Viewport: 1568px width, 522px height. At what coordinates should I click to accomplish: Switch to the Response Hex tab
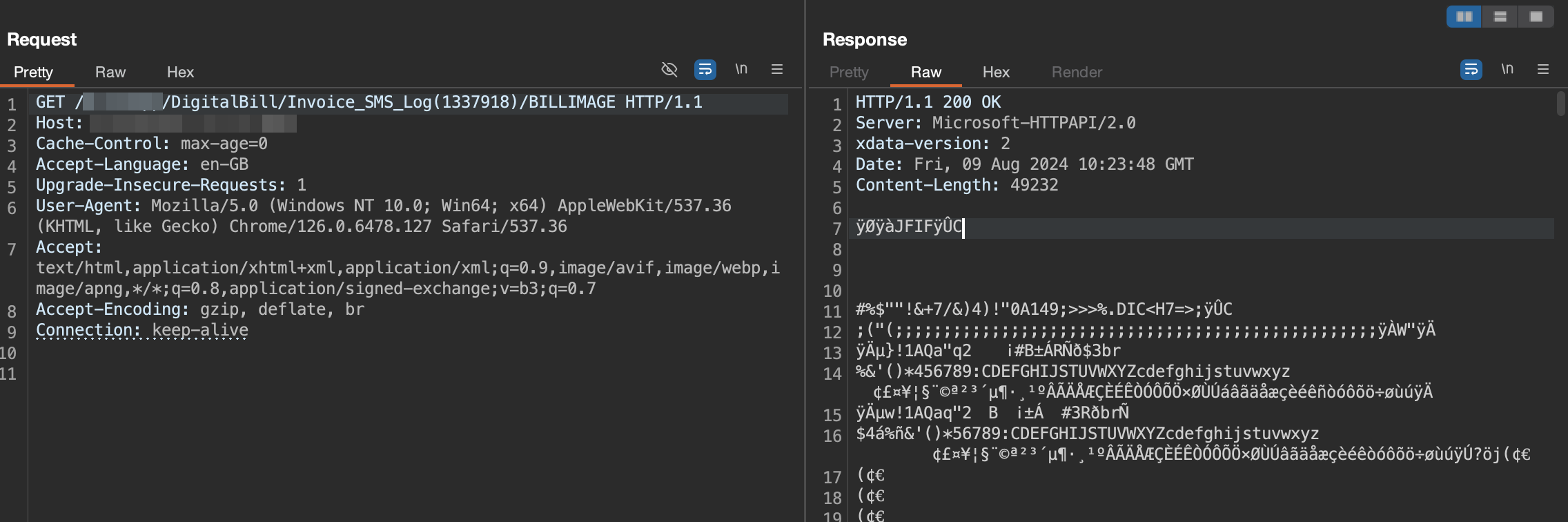coord(996,72)
